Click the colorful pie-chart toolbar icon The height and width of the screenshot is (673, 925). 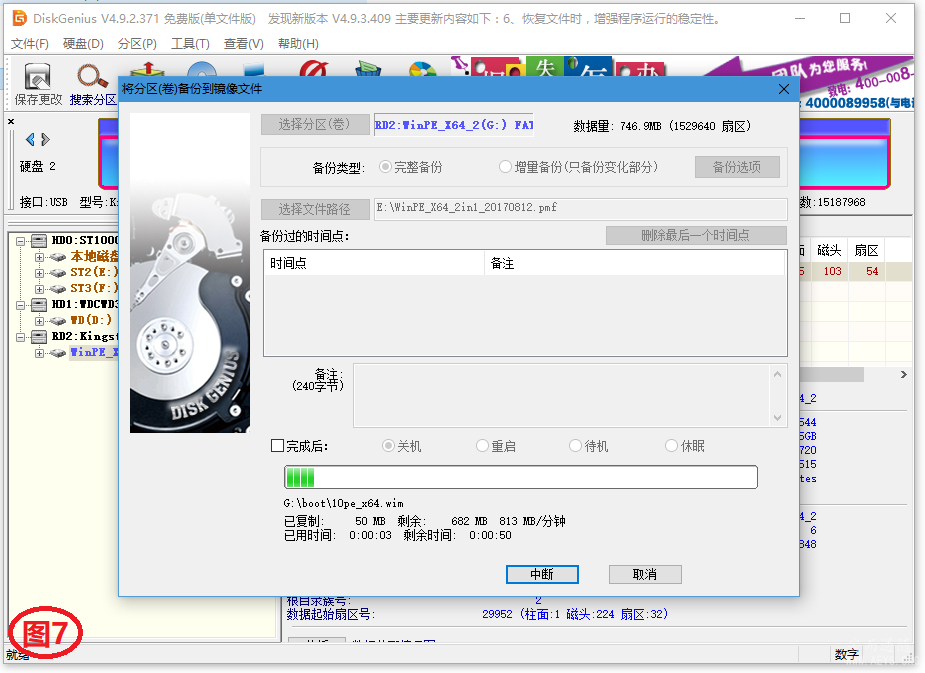[423, 70]
